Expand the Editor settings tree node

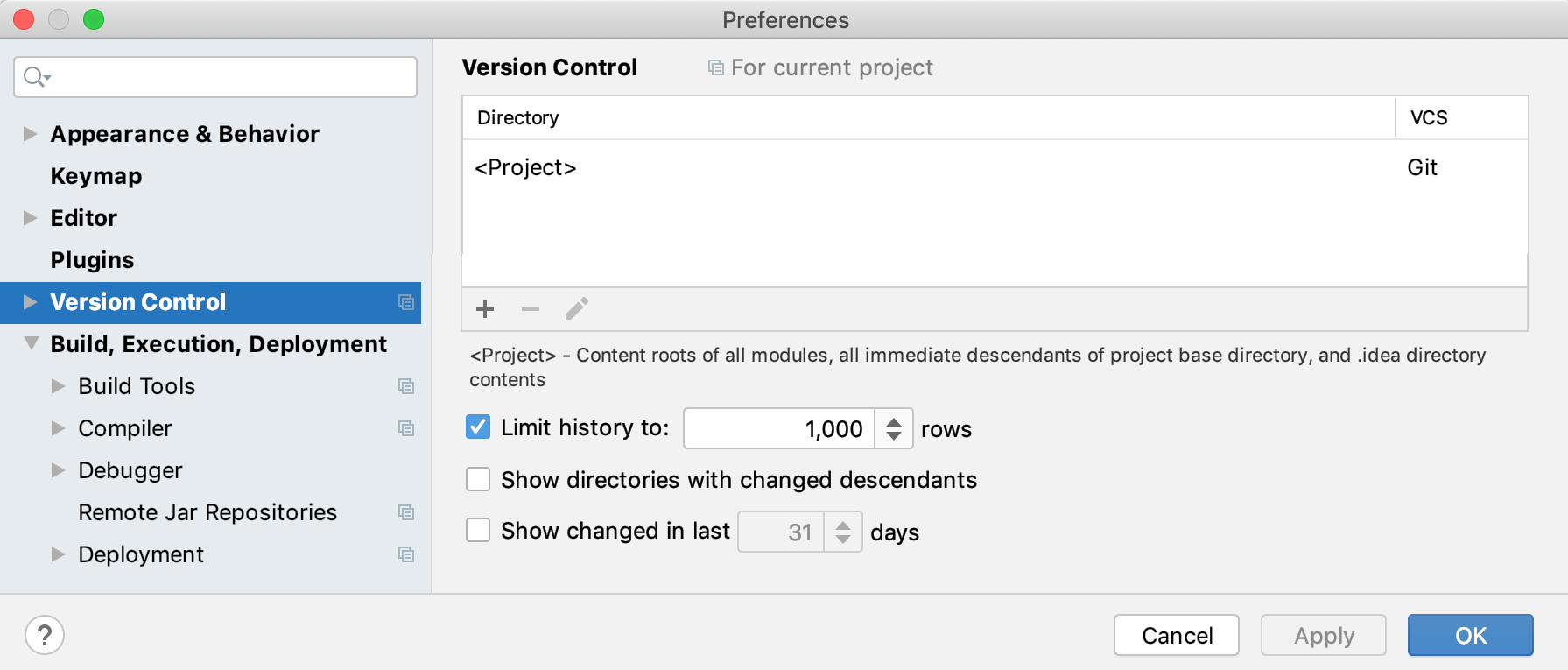[30, 218]
